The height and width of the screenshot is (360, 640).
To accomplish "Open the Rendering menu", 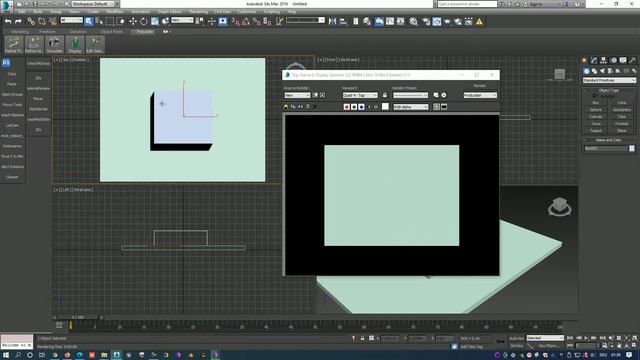I will click(198, 12).
